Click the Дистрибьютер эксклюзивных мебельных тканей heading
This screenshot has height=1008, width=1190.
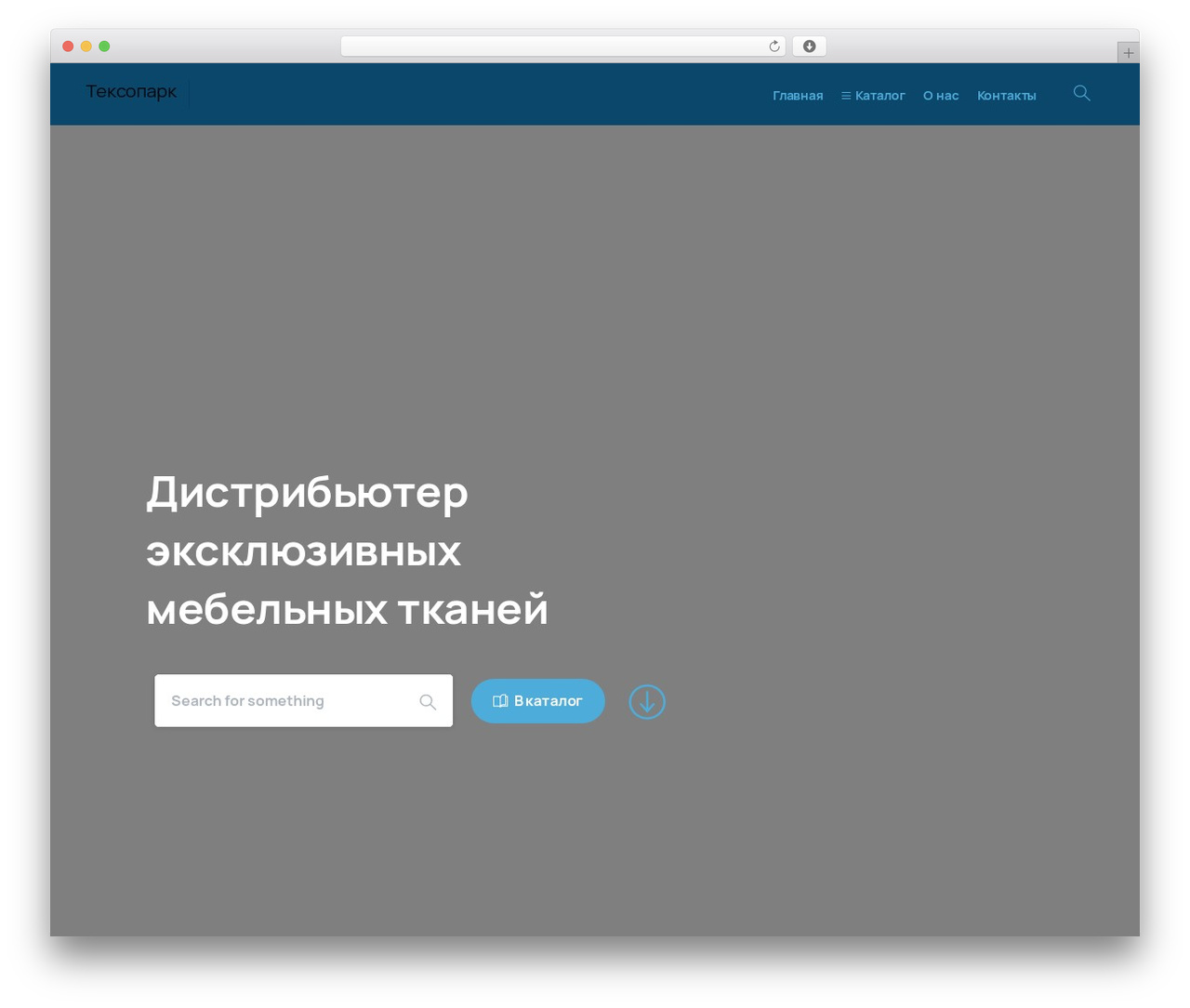pos(347,550)
